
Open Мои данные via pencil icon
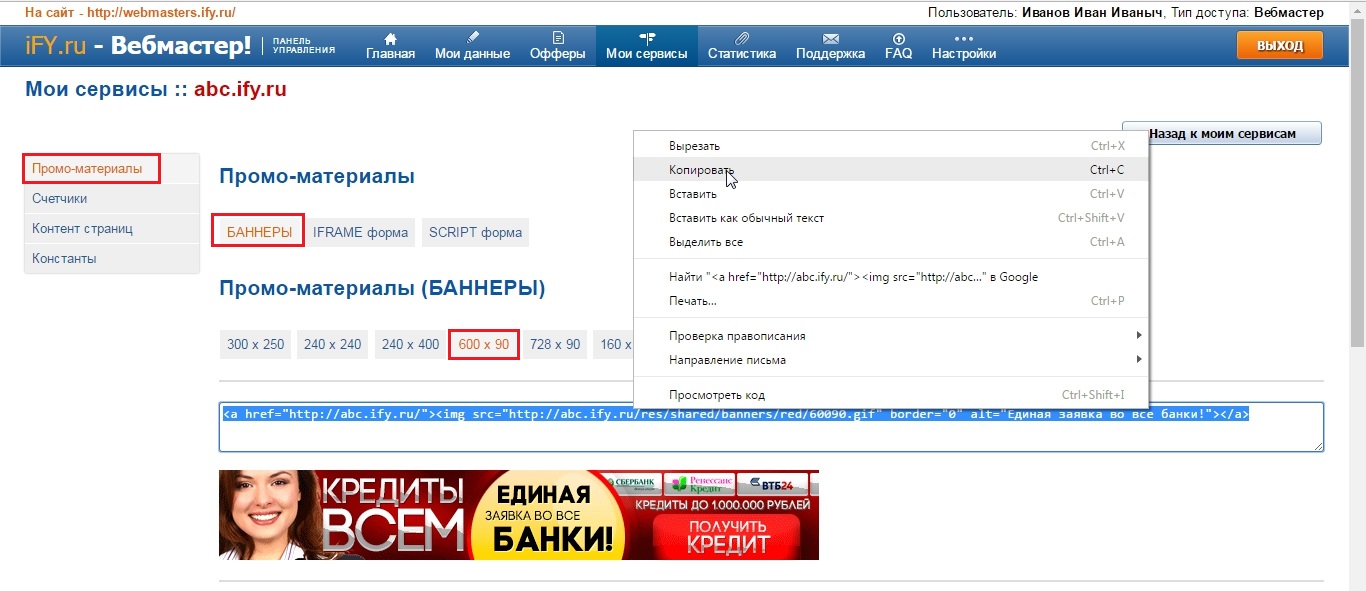(x=472, y=38)
